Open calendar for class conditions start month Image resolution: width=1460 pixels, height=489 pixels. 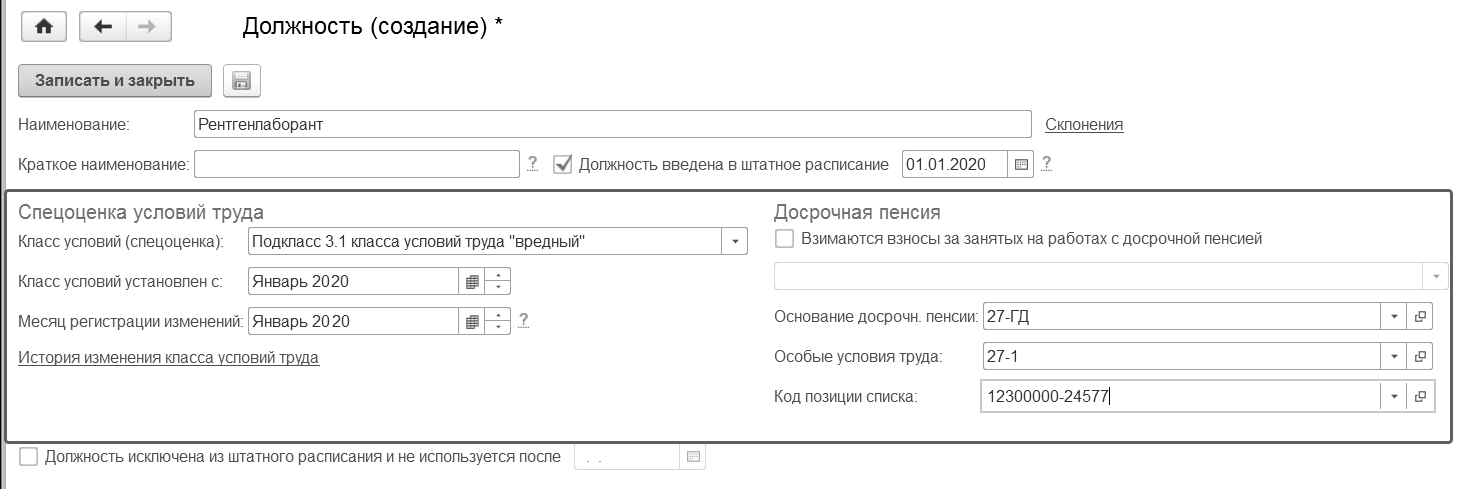coord(473,282)
